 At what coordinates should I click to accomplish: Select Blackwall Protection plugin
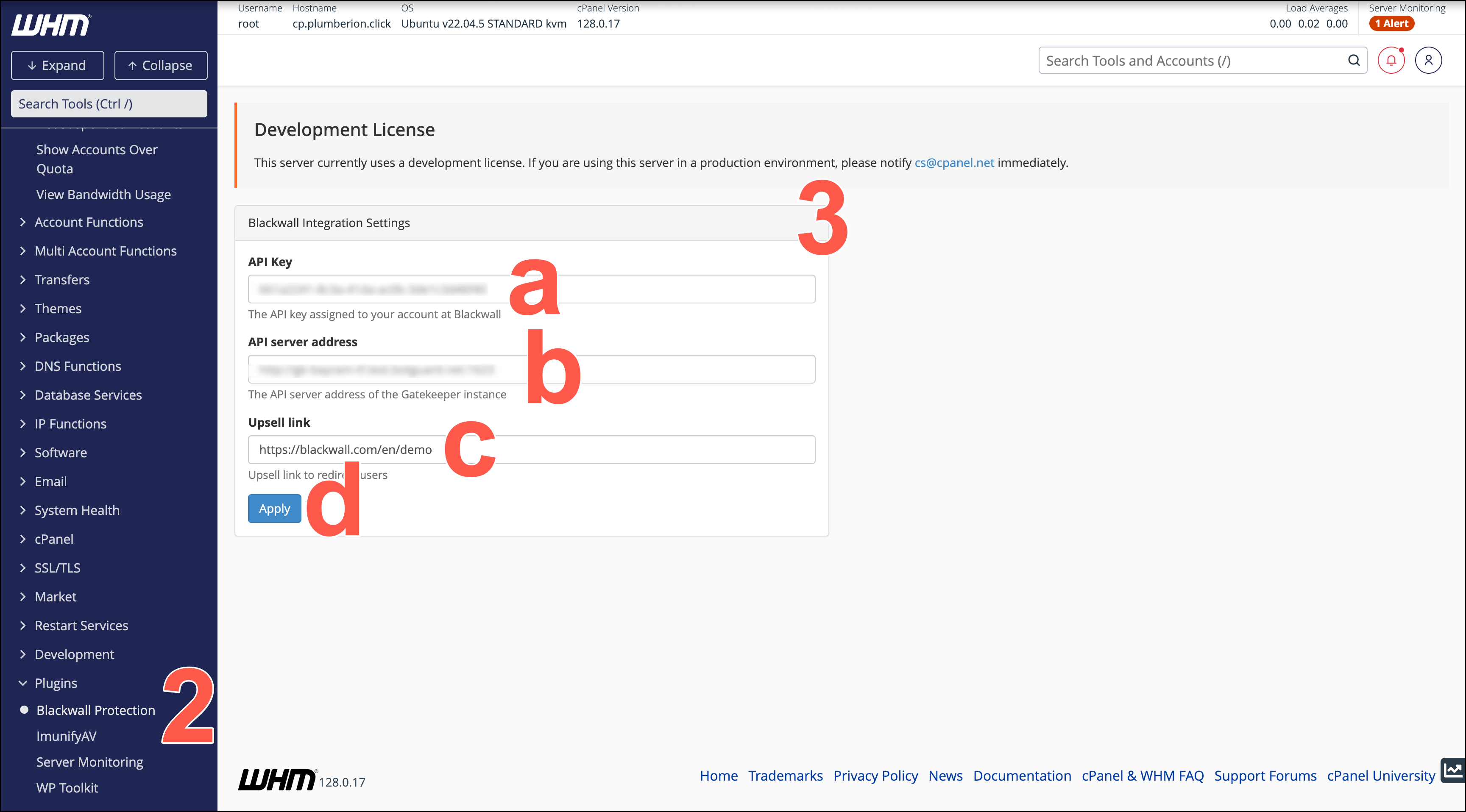click(x=96, y=710)
